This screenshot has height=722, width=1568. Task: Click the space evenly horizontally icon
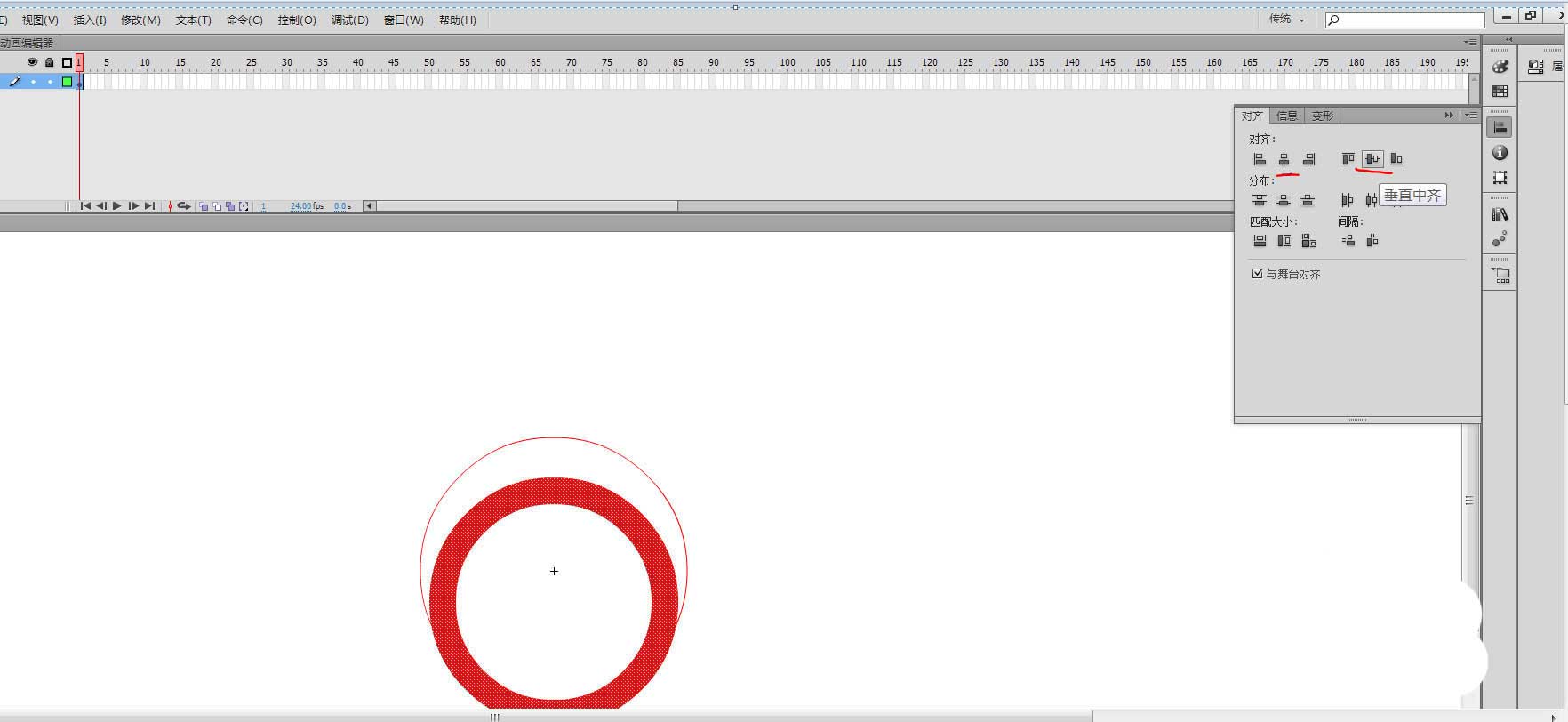click(1372, 241)
